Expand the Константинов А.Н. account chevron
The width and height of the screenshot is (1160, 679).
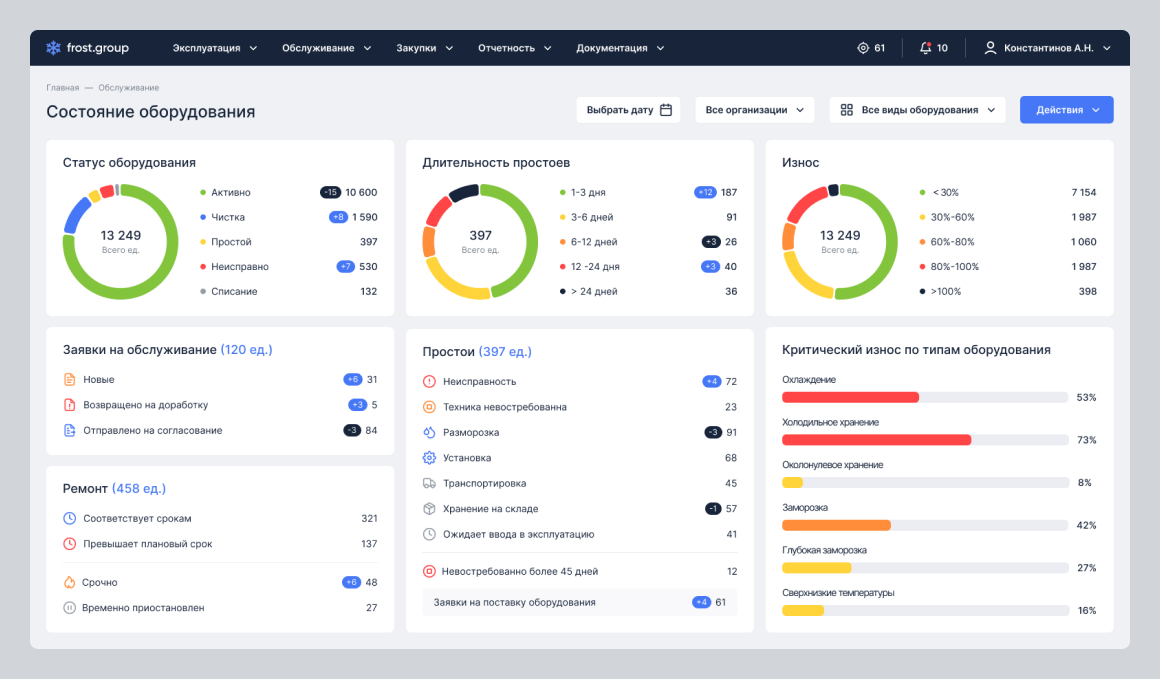[x=1107, y=48]
